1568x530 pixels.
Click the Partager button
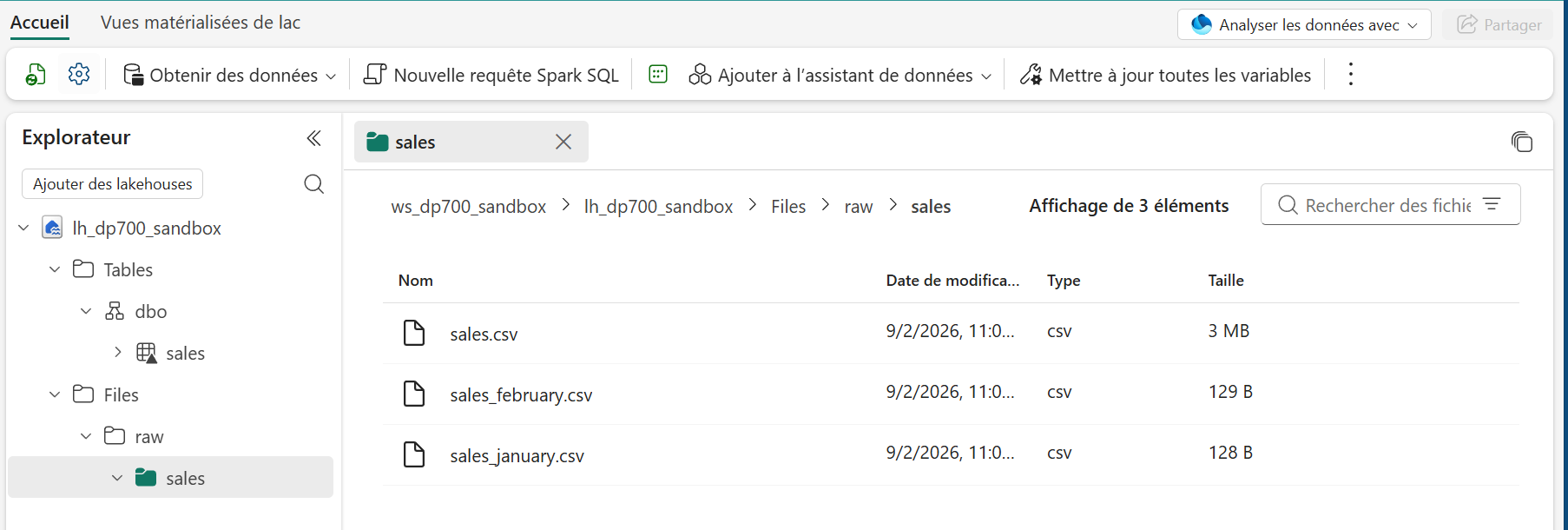(1499, 24)
